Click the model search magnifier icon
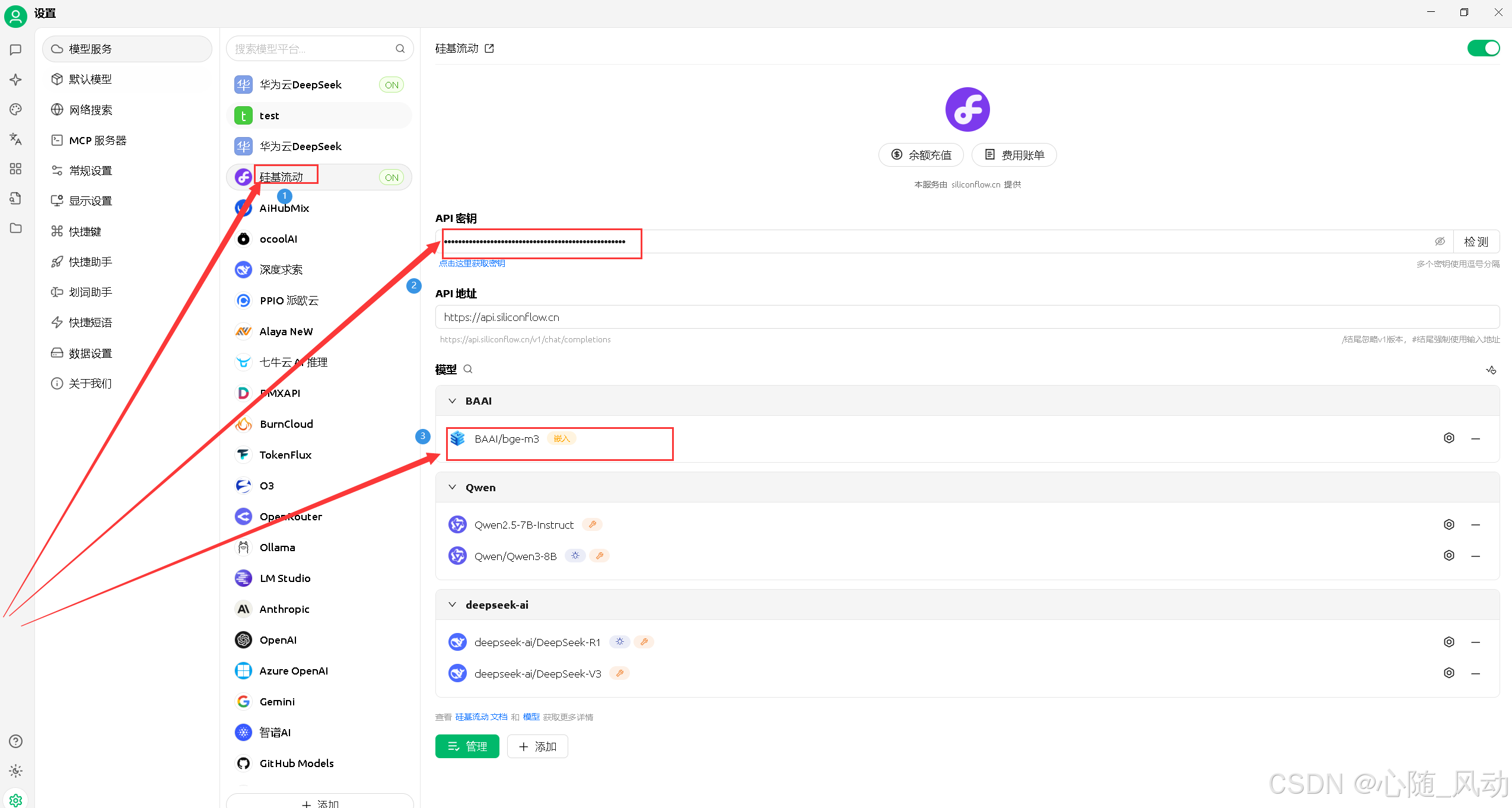This screenshot has width=1512, height=808. [x=468, y=370]
